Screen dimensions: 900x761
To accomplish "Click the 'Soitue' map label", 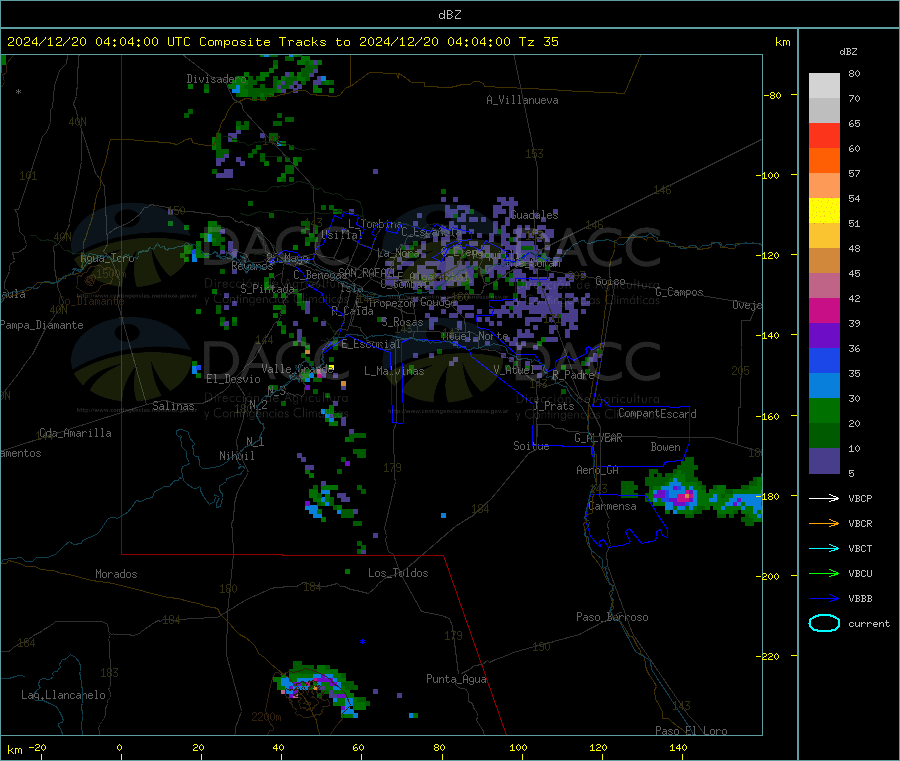I will [532, 446].
